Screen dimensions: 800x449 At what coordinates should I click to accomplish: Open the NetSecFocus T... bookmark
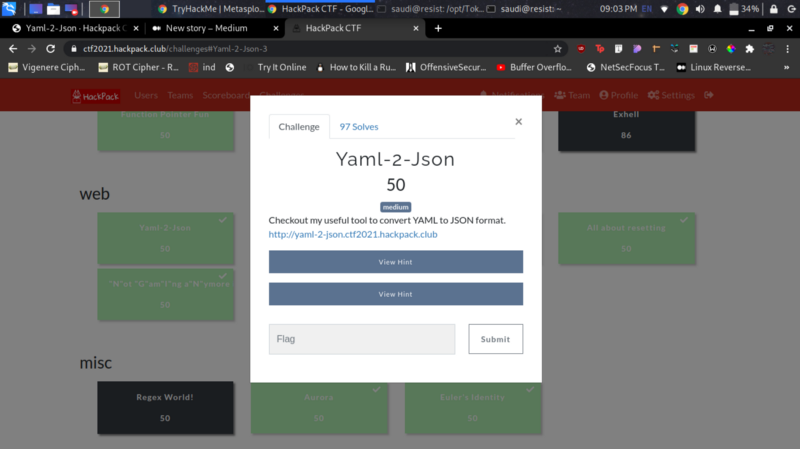[x=626, y=67]
